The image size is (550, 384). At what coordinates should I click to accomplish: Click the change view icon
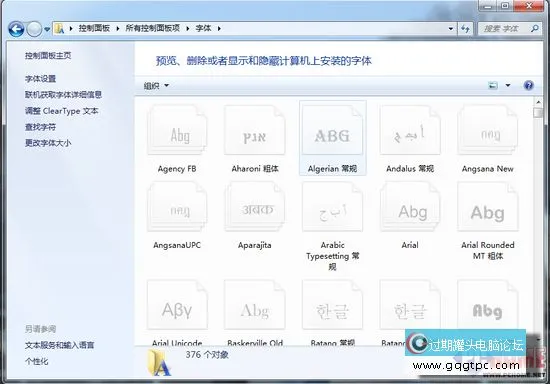(x=493, y=85)
